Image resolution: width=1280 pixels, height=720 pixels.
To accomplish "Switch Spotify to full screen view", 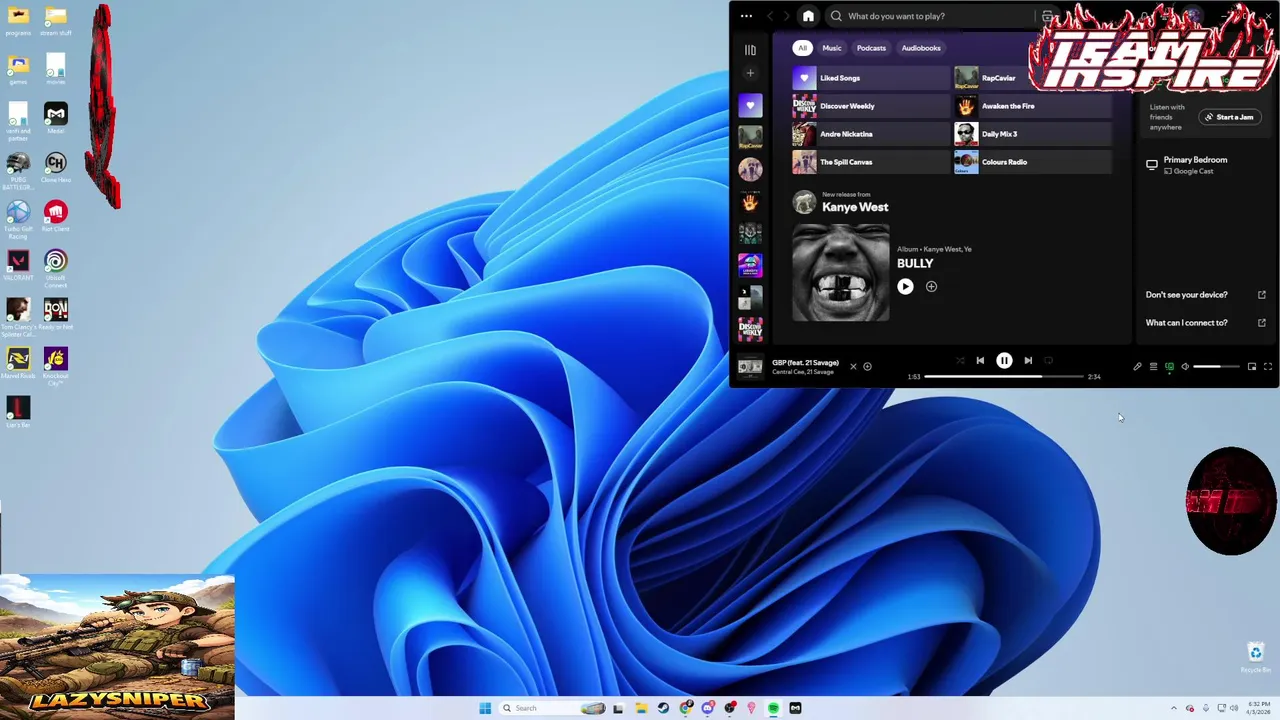I will 1268,367.
